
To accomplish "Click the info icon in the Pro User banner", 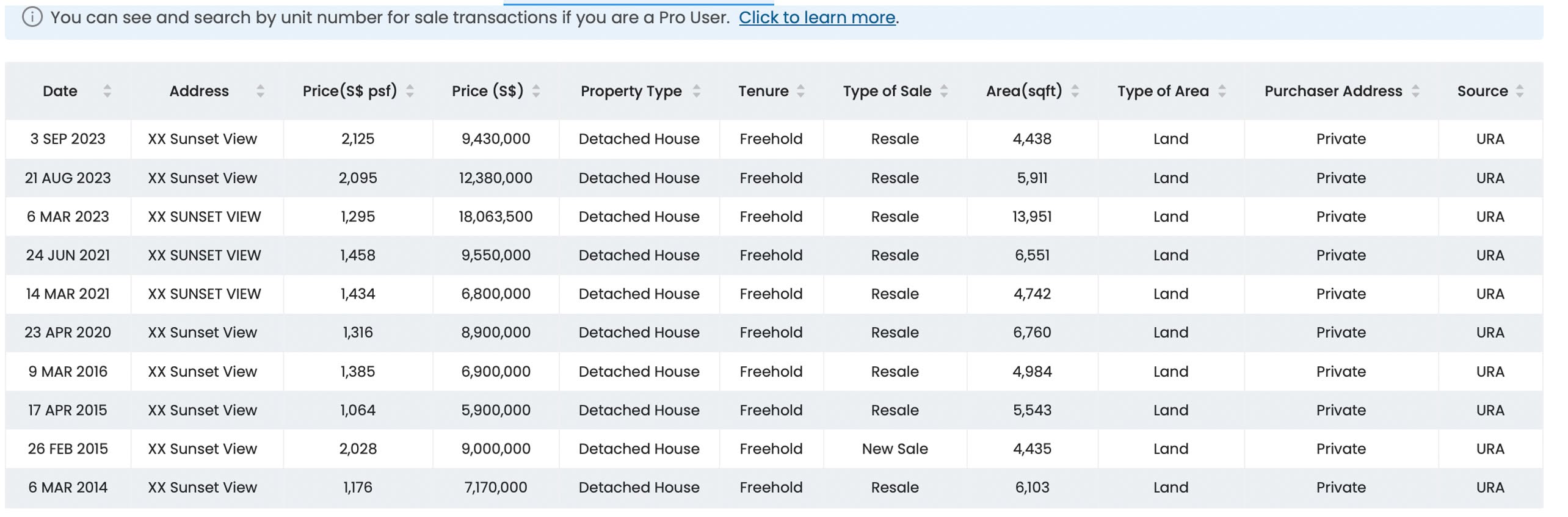I will (x=32, y=18).
